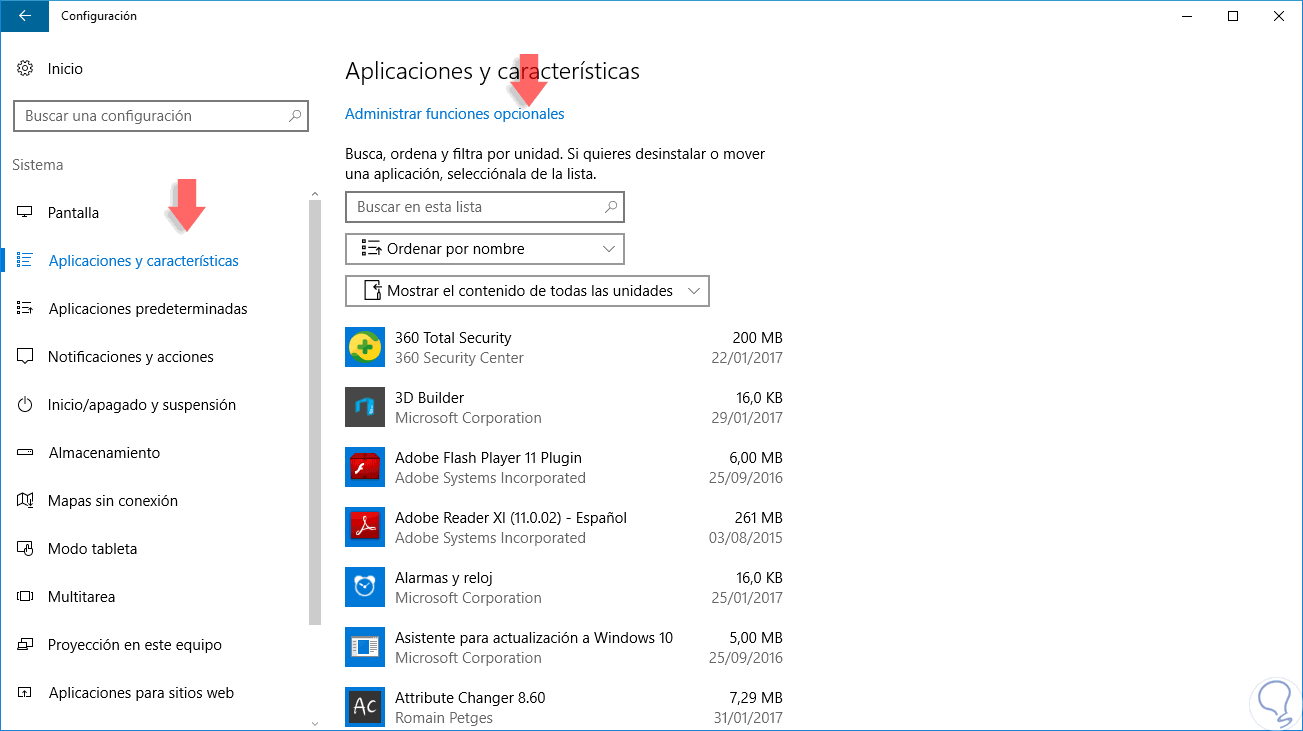Image resolution: width=1303 pixels, height=731 pixels.
Task: Select the 3D Builder app icon
Action: pos(365,408)
